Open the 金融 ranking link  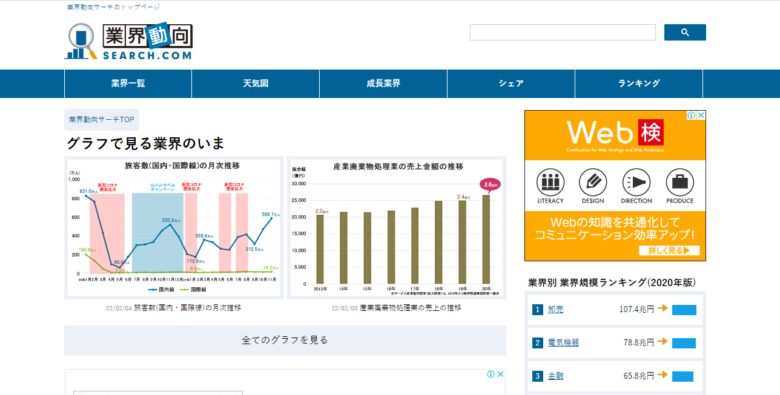pyautogui.click(x=556, y=376)
